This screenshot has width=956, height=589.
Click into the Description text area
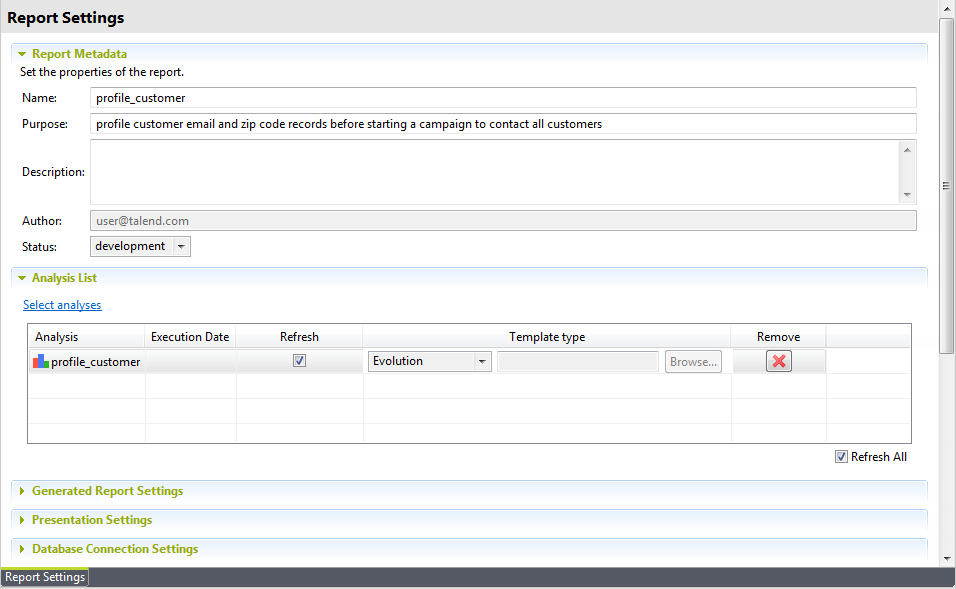[494, 172]
